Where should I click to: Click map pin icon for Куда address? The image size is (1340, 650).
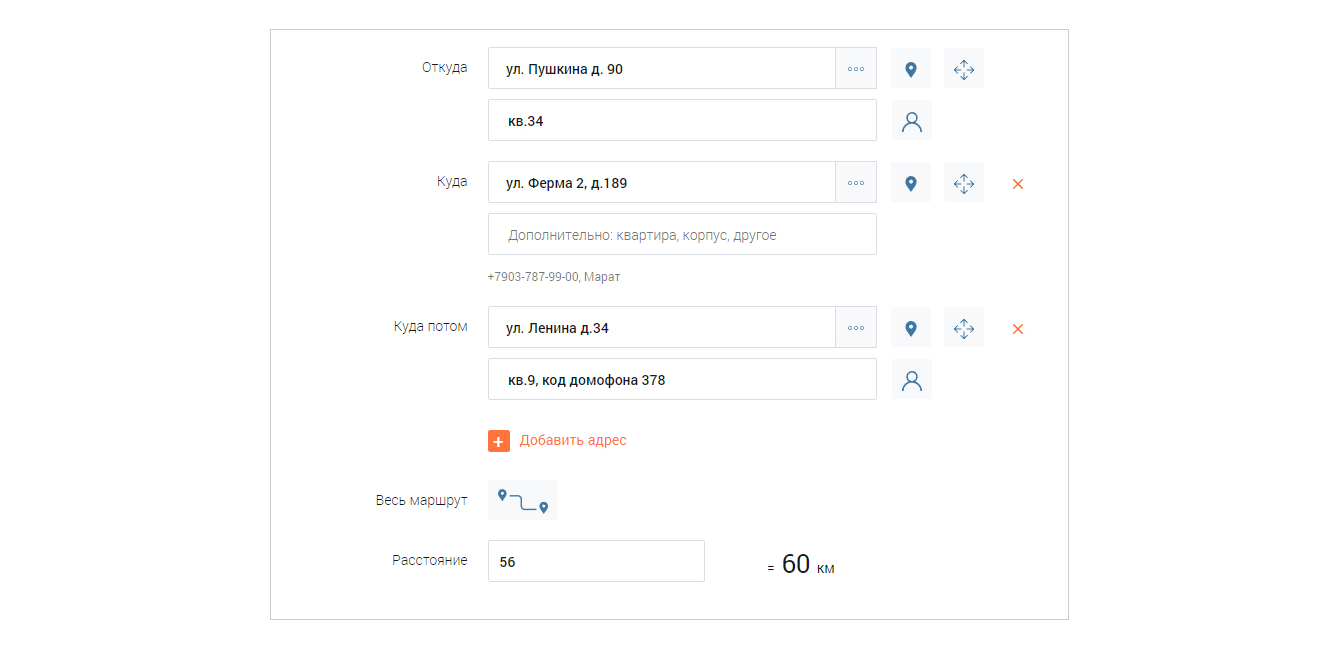(910, 183)
